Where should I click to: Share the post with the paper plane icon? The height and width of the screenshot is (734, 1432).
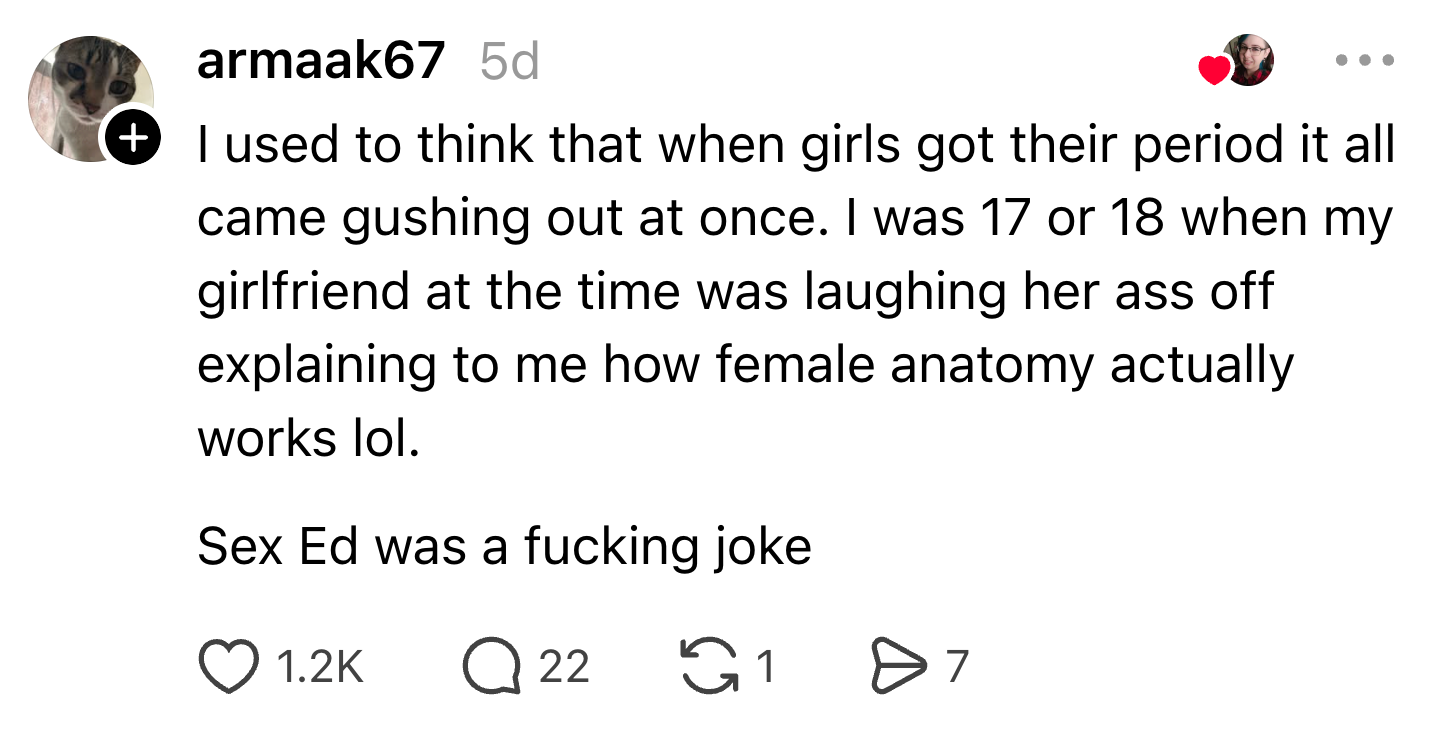tap(896, 666)
